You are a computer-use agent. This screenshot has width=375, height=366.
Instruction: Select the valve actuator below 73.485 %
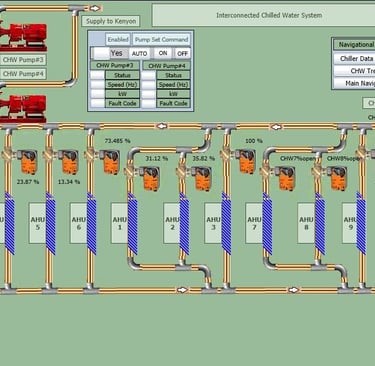pyautogui.click(x=111, y=162)
